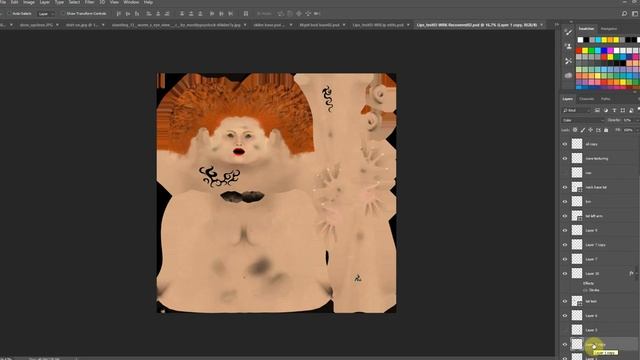Open the Window menu
Viewport: 640px width, 360px height.
131,2
